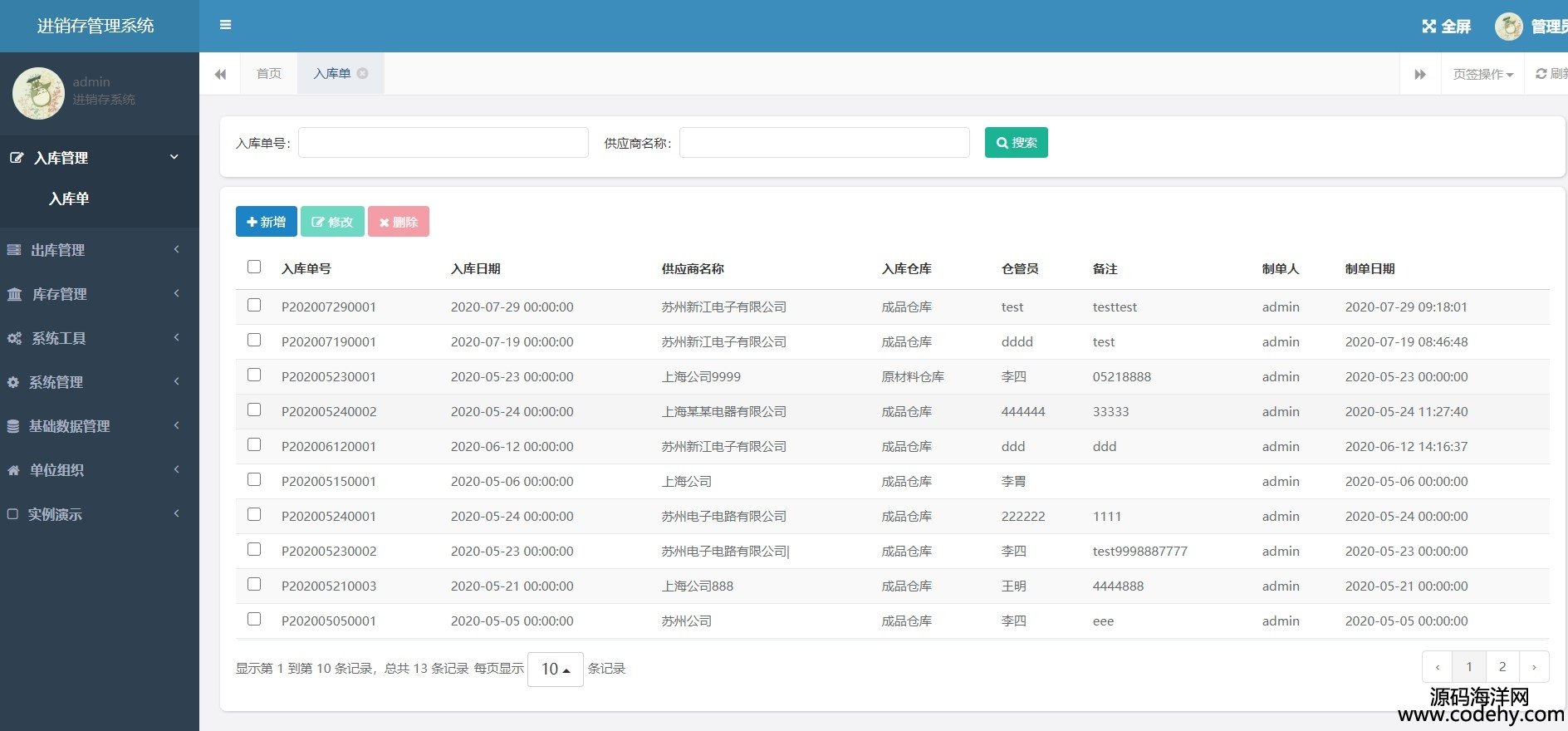Click cell test9998887777
Image resolution: width=1568 pixels, height=731 pixels.
(1140, 551)
